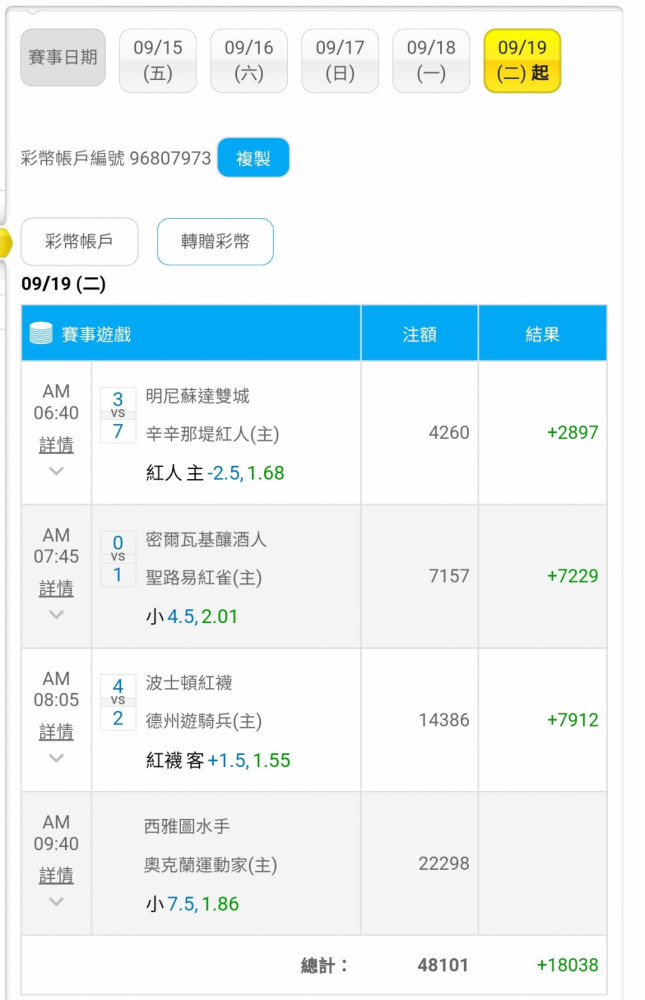Open 詳情 link for the 07:45 game
645x1000 pixels.
(56, 588)
